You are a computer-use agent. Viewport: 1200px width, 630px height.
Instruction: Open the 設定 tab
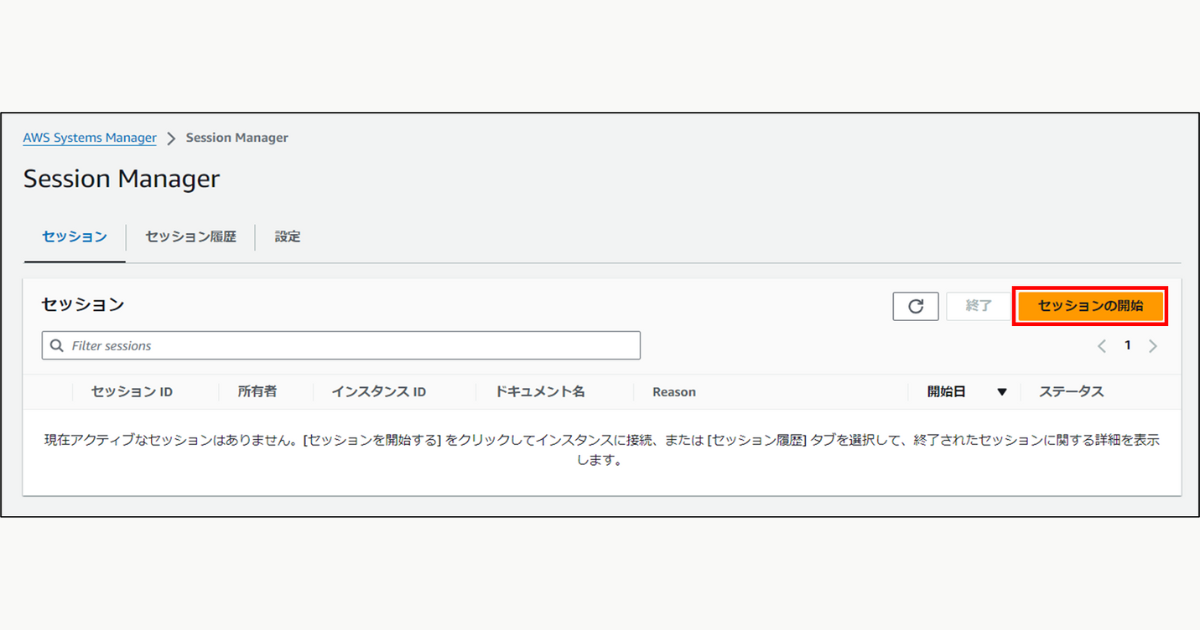coord(287,236)
